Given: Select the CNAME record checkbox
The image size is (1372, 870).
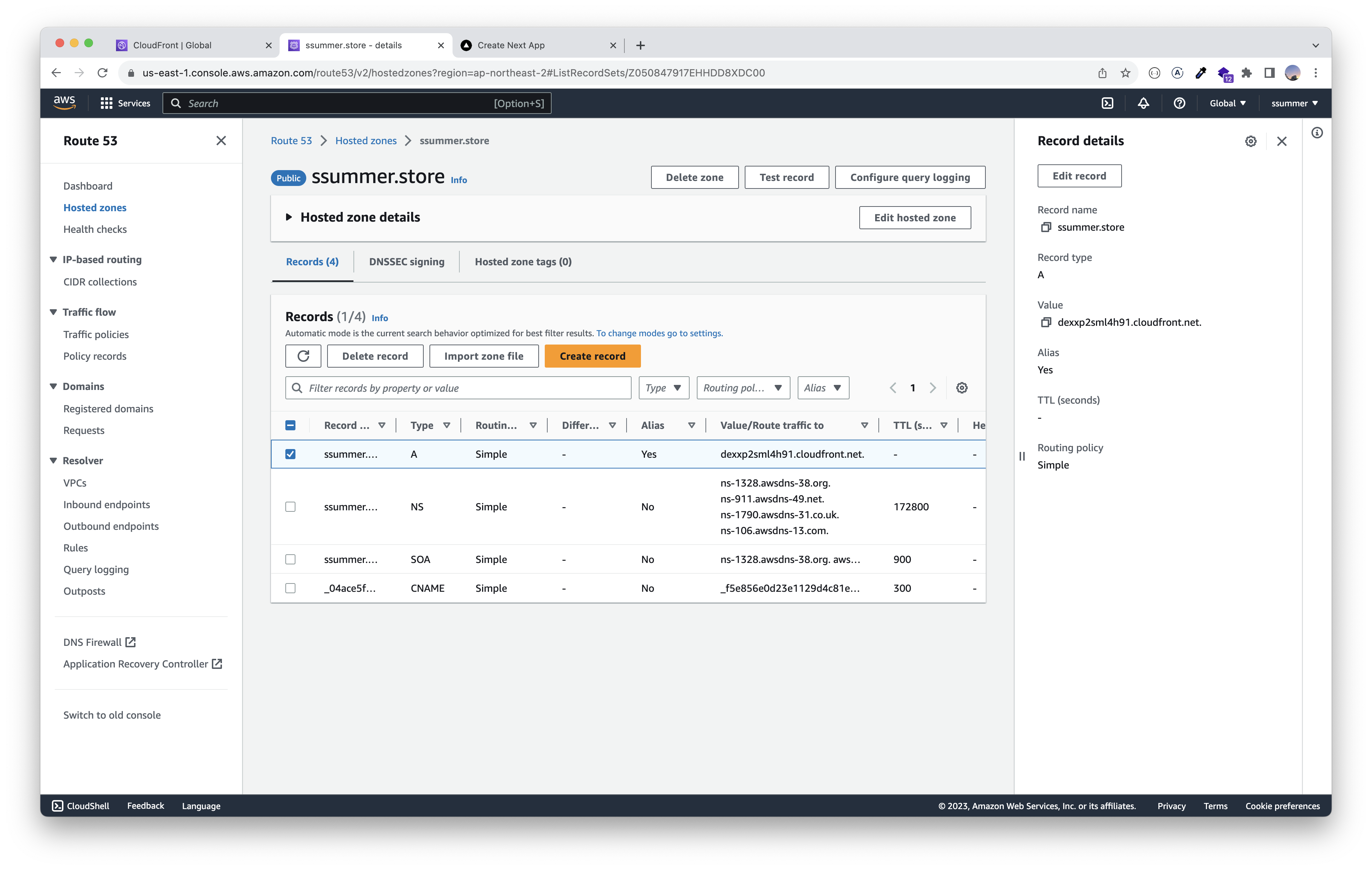Looking at the screenshot, I should 291,588.
